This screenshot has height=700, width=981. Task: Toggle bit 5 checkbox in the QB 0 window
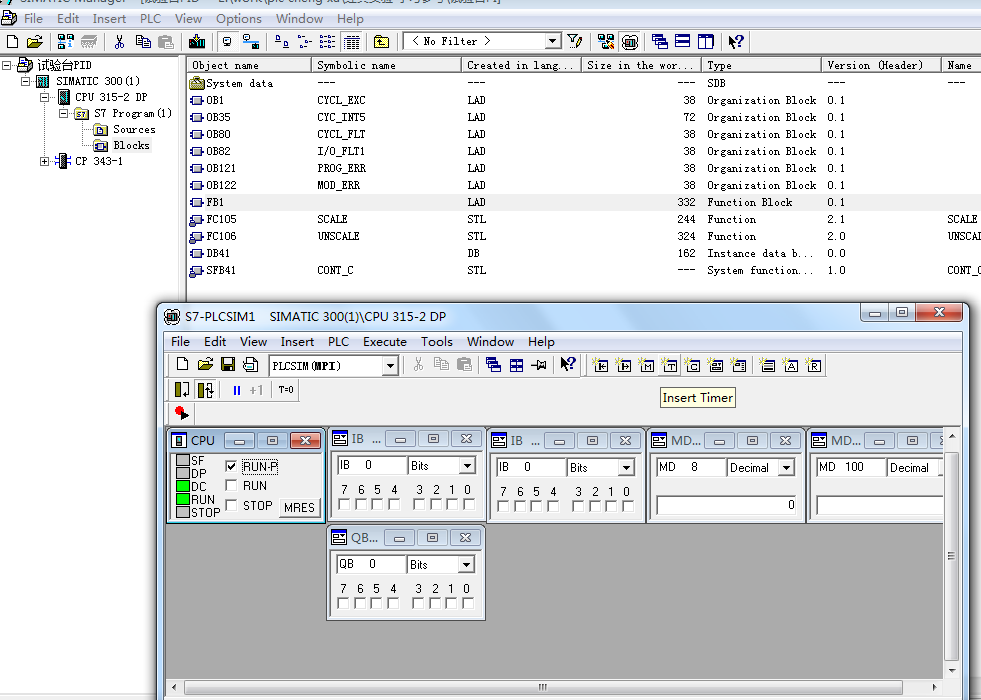pyautogui.click(x=376, y=603)
